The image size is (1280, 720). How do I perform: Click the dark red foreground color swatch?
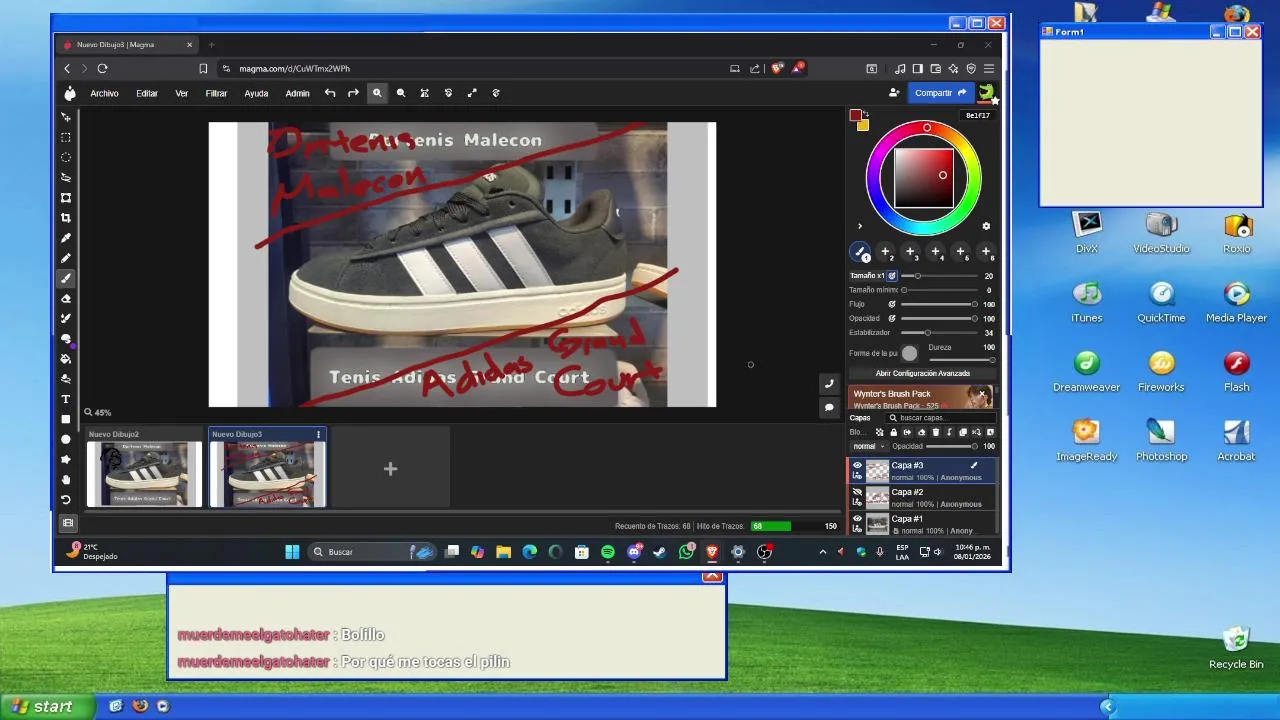coord(855,116)
